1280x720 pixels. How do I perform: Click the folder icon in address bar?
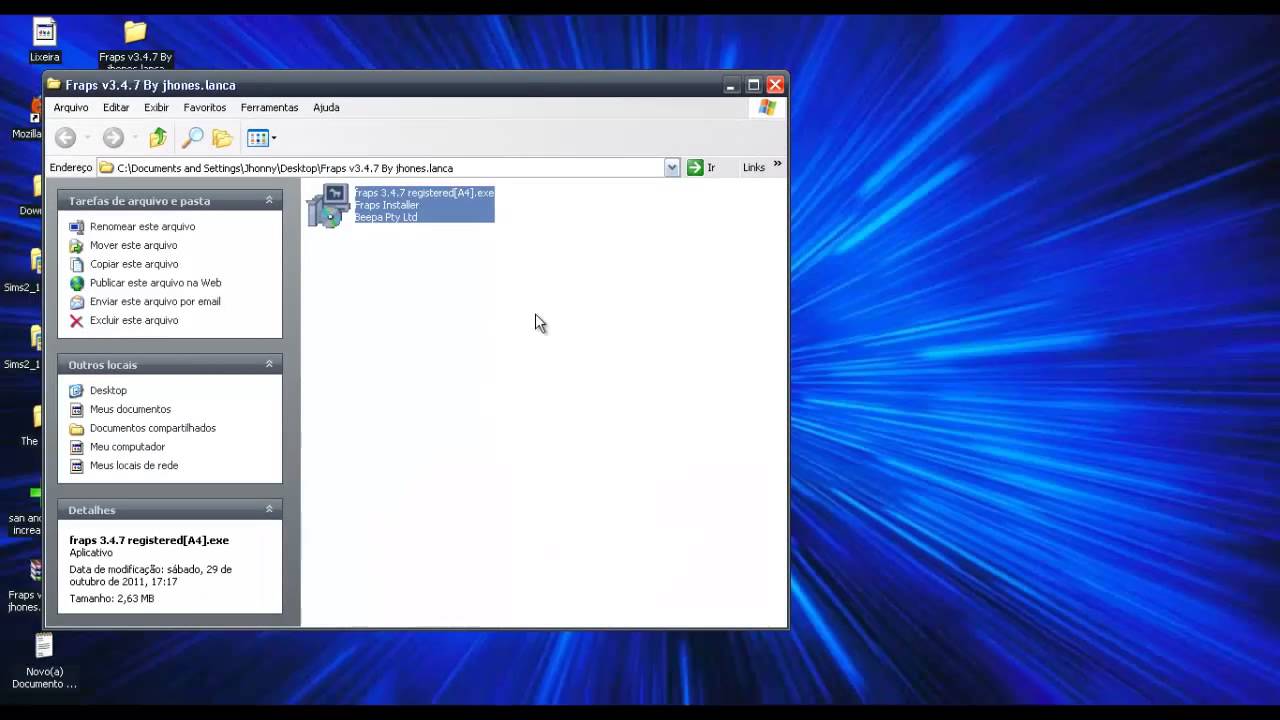coord(106,168)
